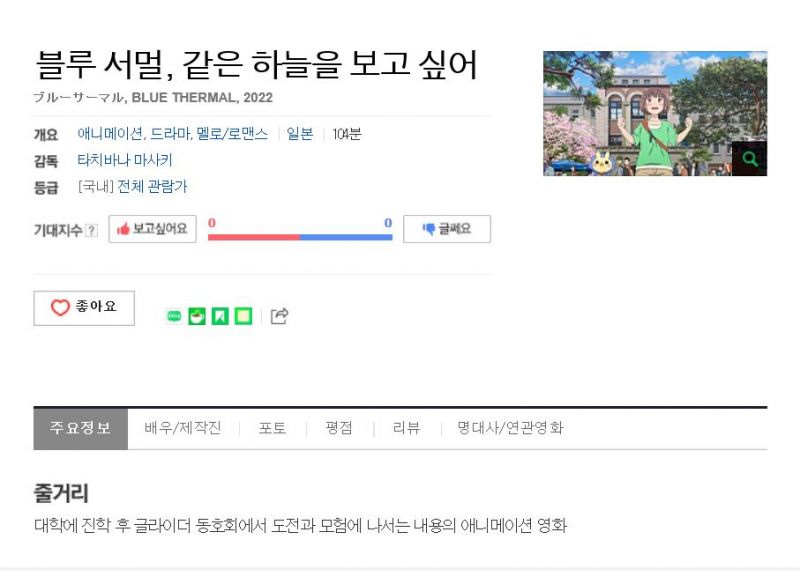Screen dimensions: 800x584
Task: Open the 명대사/연관영화 tab
Action: tap(510, 428)
